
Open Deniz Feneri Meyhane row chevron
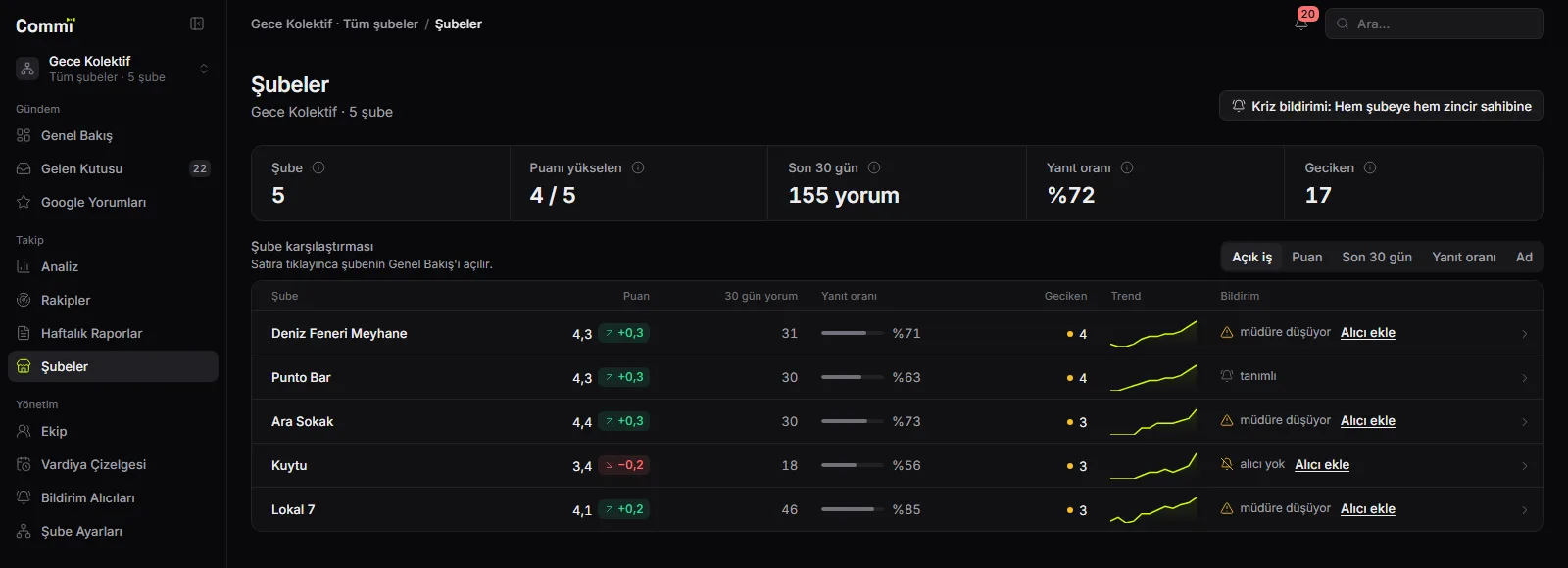pyautogui.click(x=1524, y=334)
